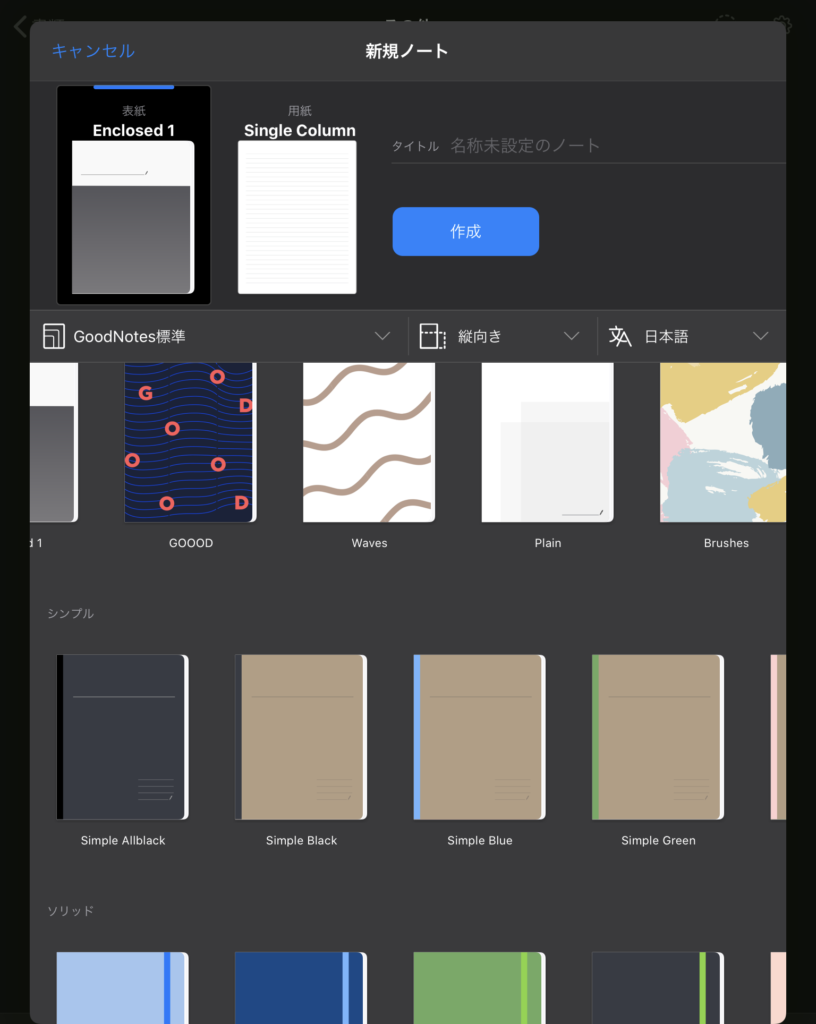Click the シンプル section heading
816x1024 pixels.
(71, 613)
